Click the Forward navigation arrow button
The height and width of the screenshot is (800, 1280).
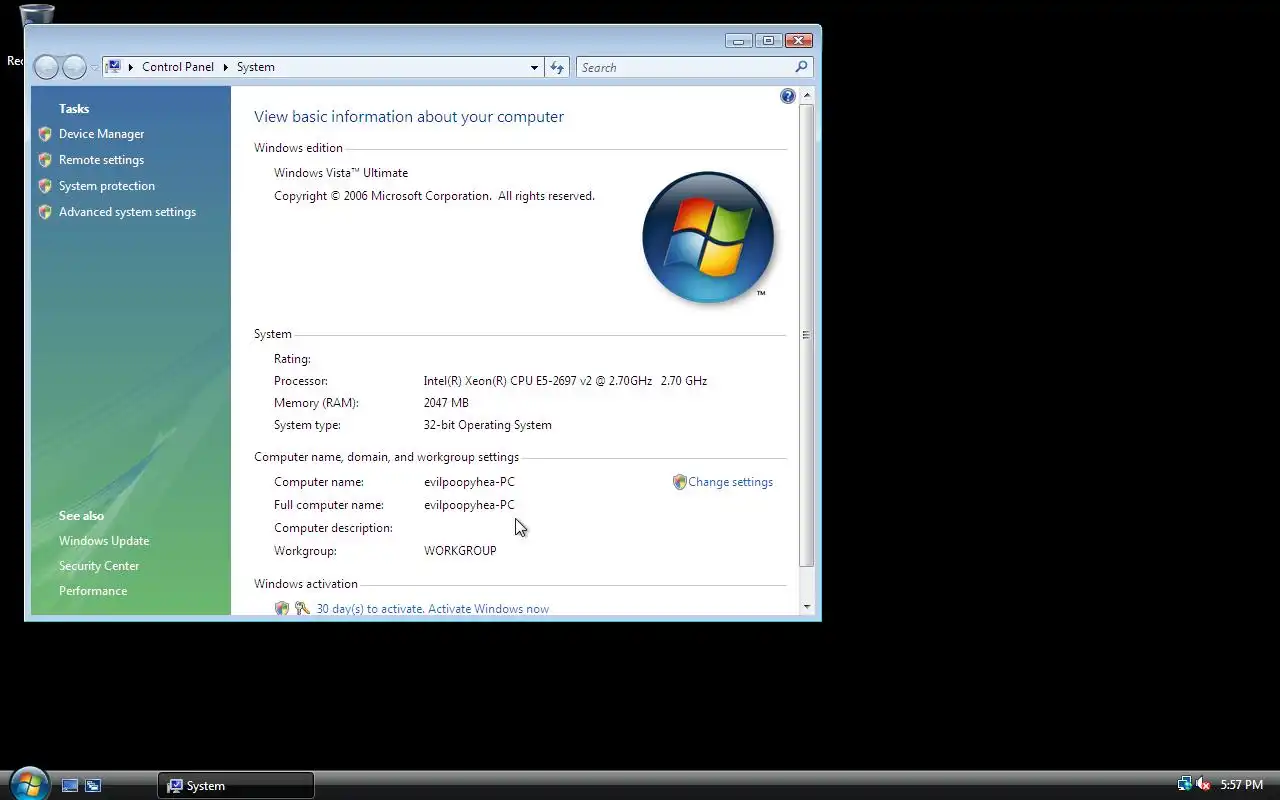point(74,67)
